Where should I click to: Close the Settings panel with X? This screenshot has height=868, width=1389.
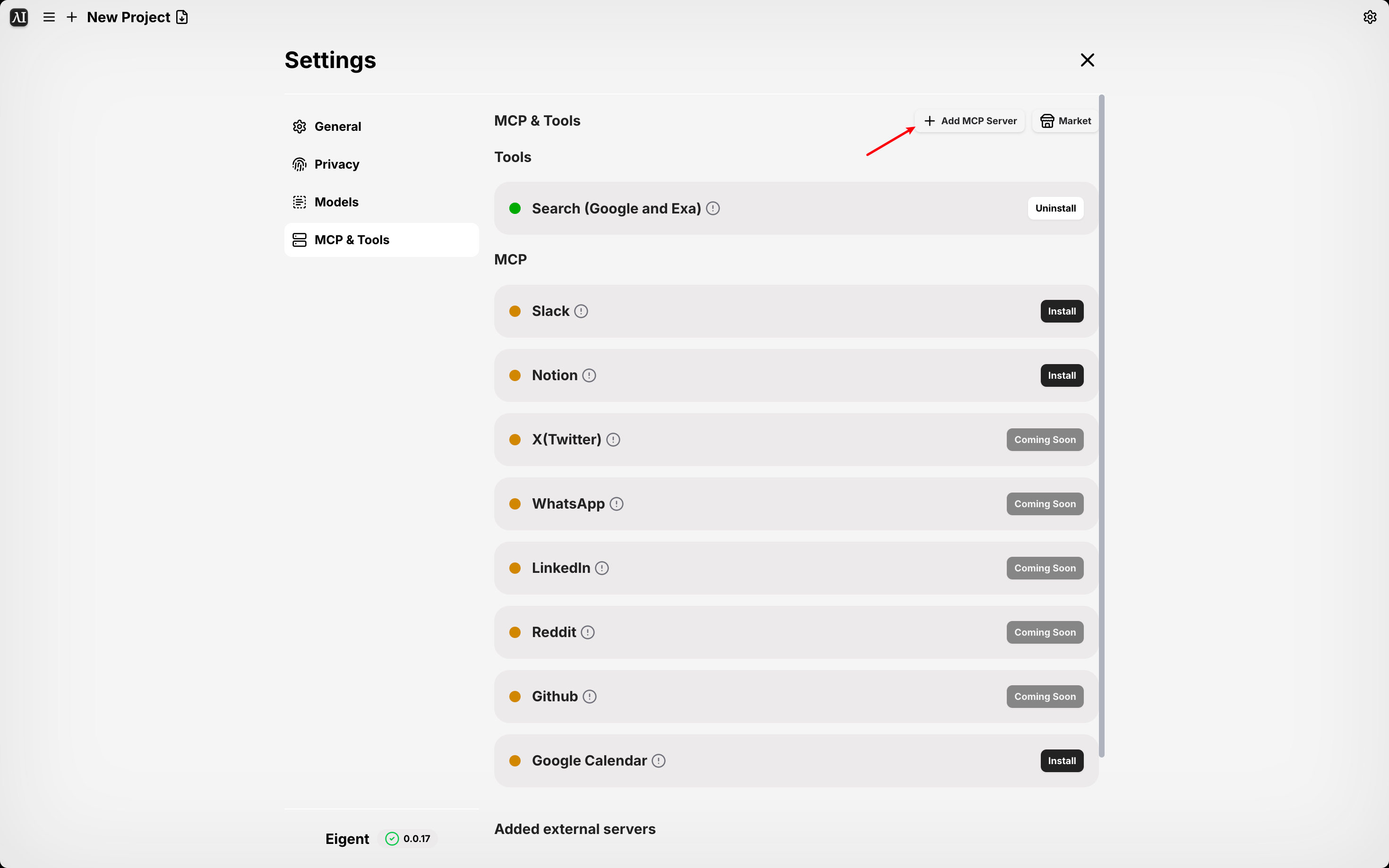click(1087, 60)
